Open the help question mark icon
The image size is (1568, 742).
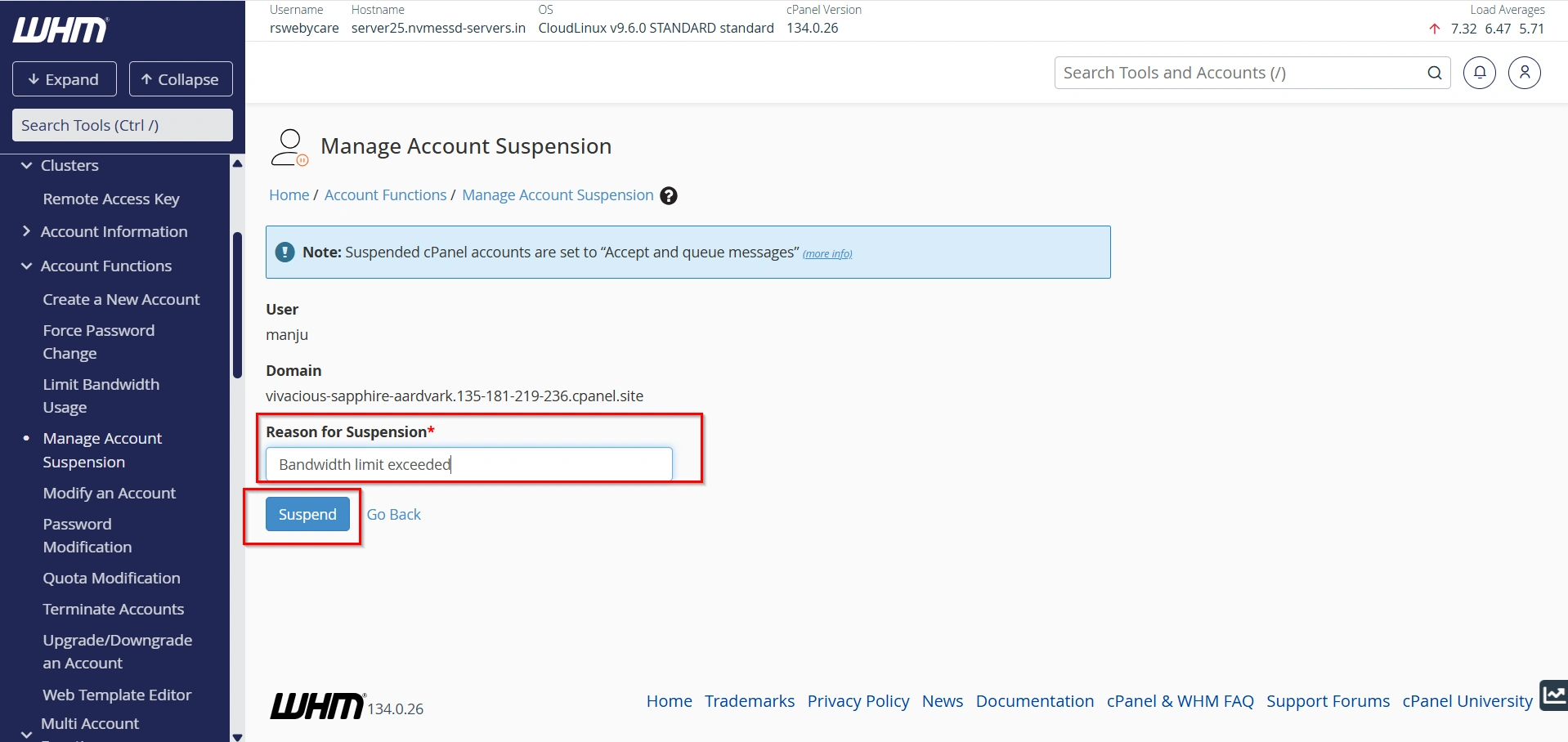click(x=669, y=195)
